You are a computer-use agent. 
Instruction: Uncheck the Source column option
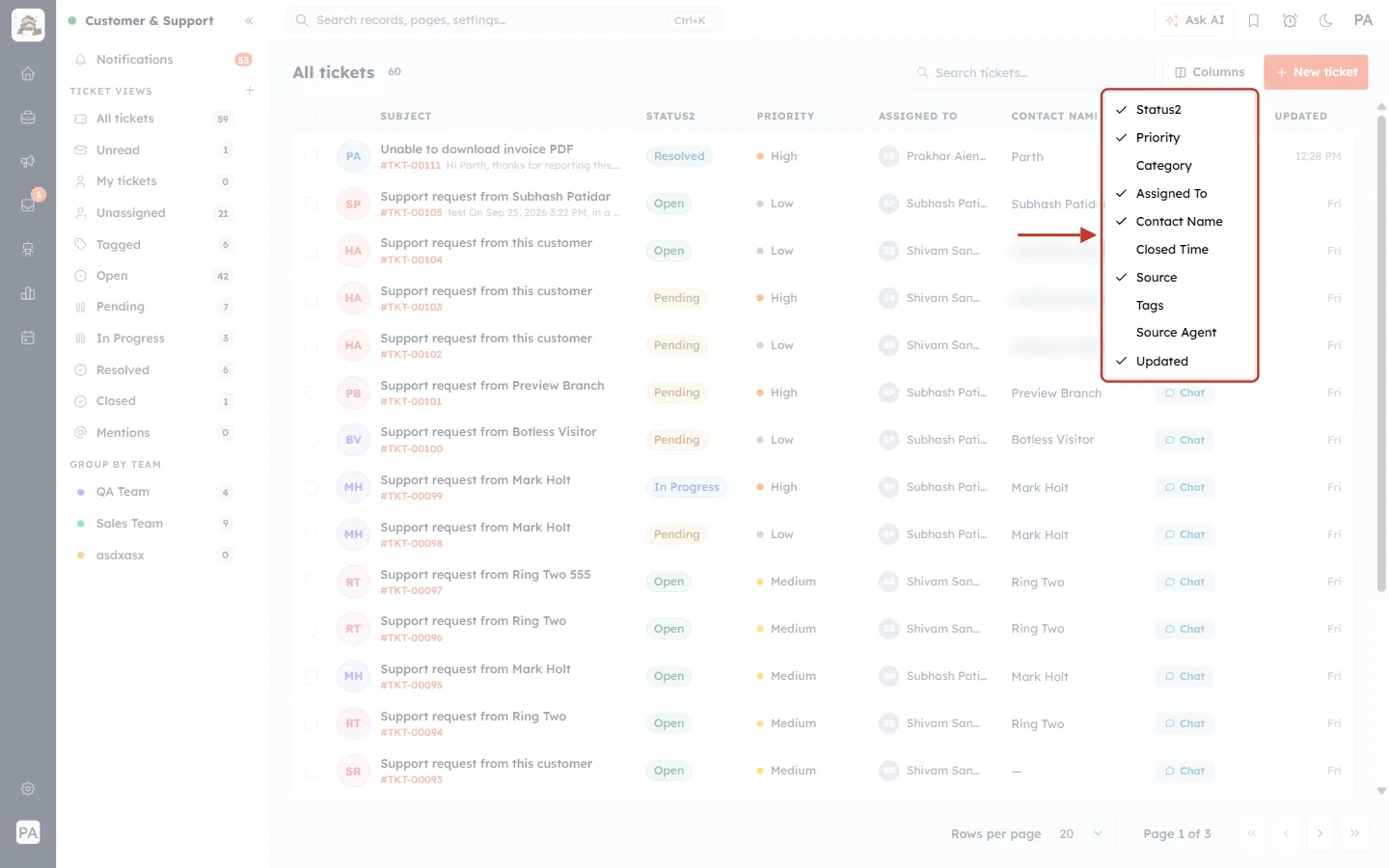(1180, 278)
